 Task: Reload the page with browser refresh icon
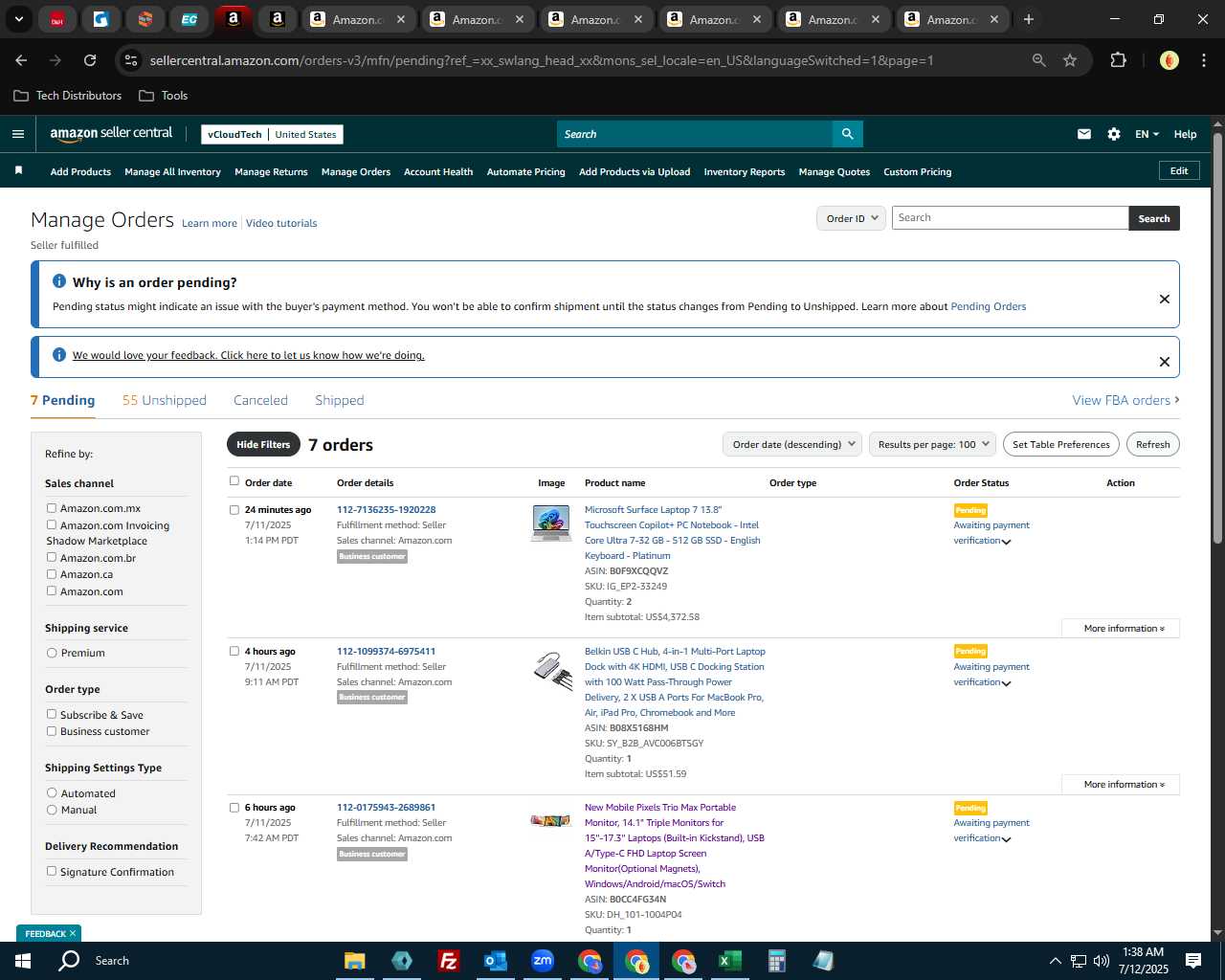coord(90,60)
